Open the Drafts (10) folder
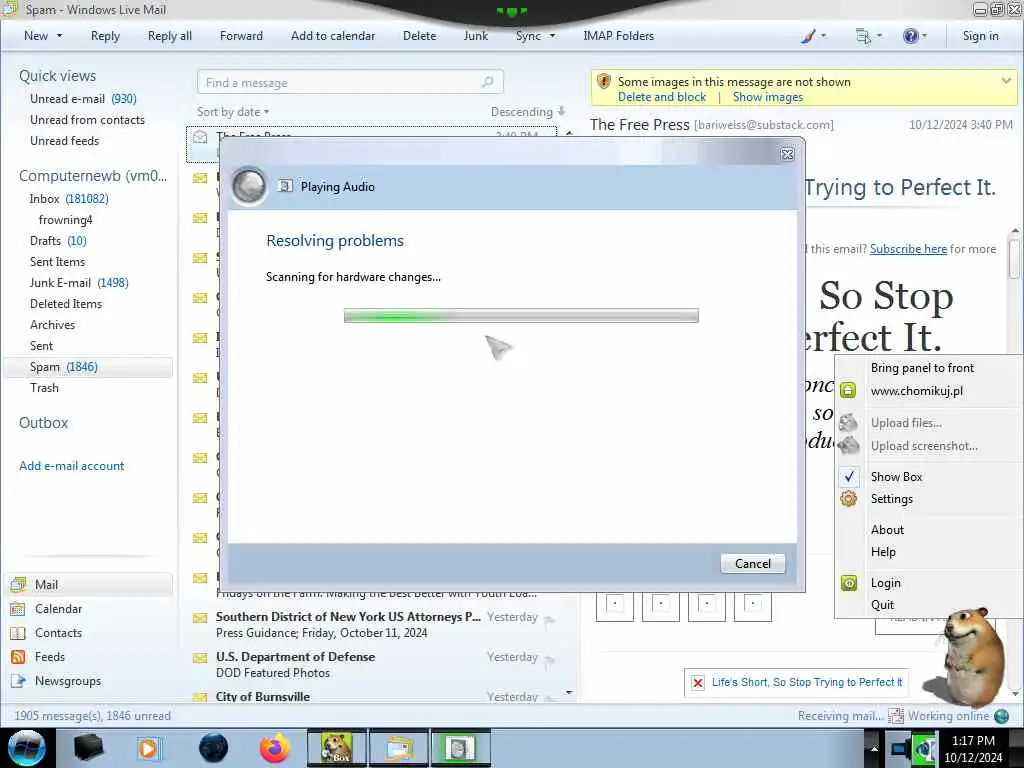The height and width of the screenshot is (768, 1024). click(x=58, y=241)
